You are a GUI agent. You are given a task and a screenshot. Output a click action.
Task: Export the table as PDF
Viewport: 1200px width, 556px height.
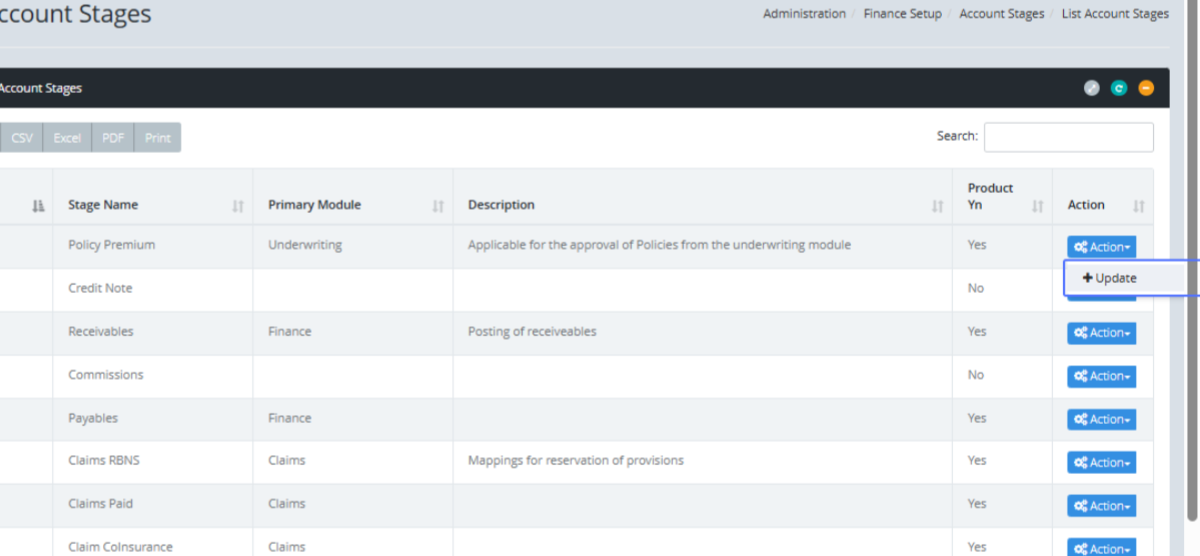pyautogui.click(x=113, y=138)
